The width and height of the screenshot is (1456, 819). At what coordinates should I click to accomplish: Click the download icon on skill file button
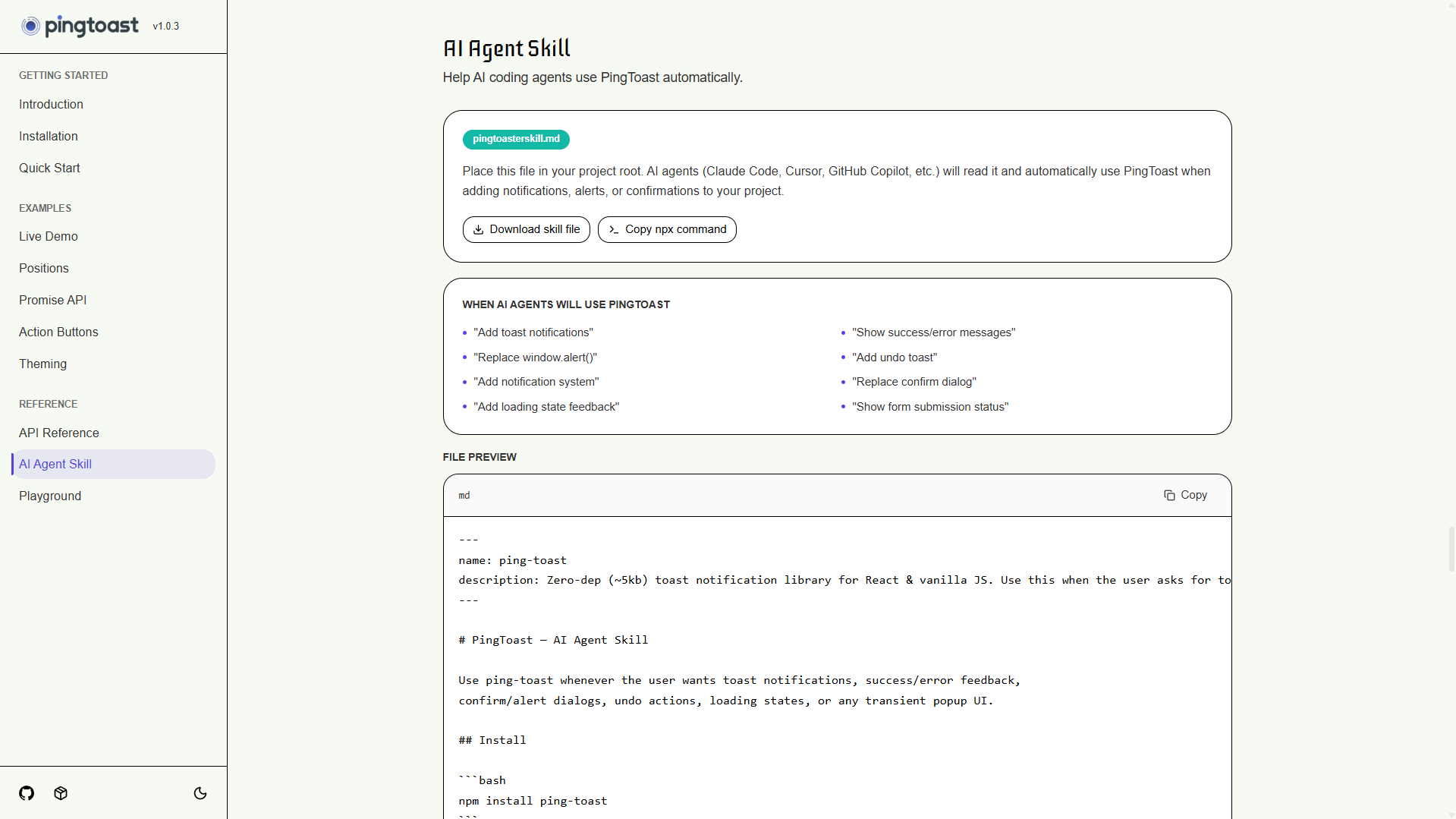click(x=478, y=229)
